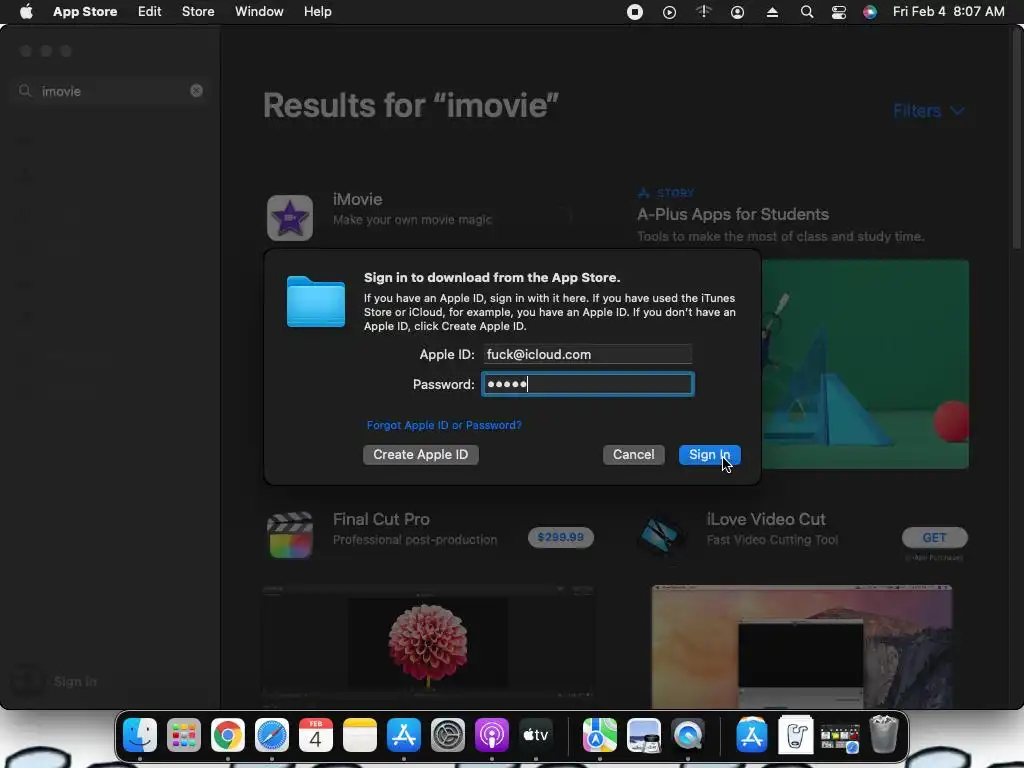The width and height of the screenshot is (1024, 768).
Task: Open the Final Cut Pro app icon
Action: [x=290, y=535]
